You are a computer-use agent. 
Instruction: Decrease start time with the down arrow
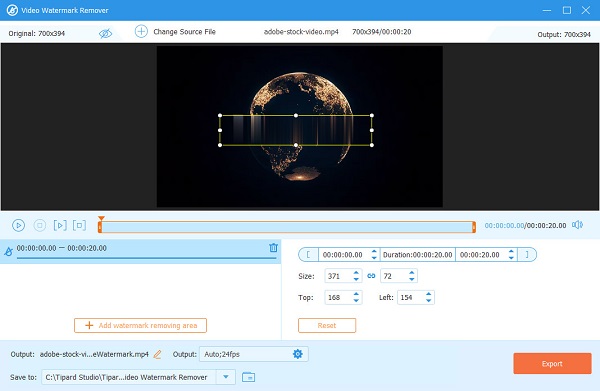click(x=374, y=258)
